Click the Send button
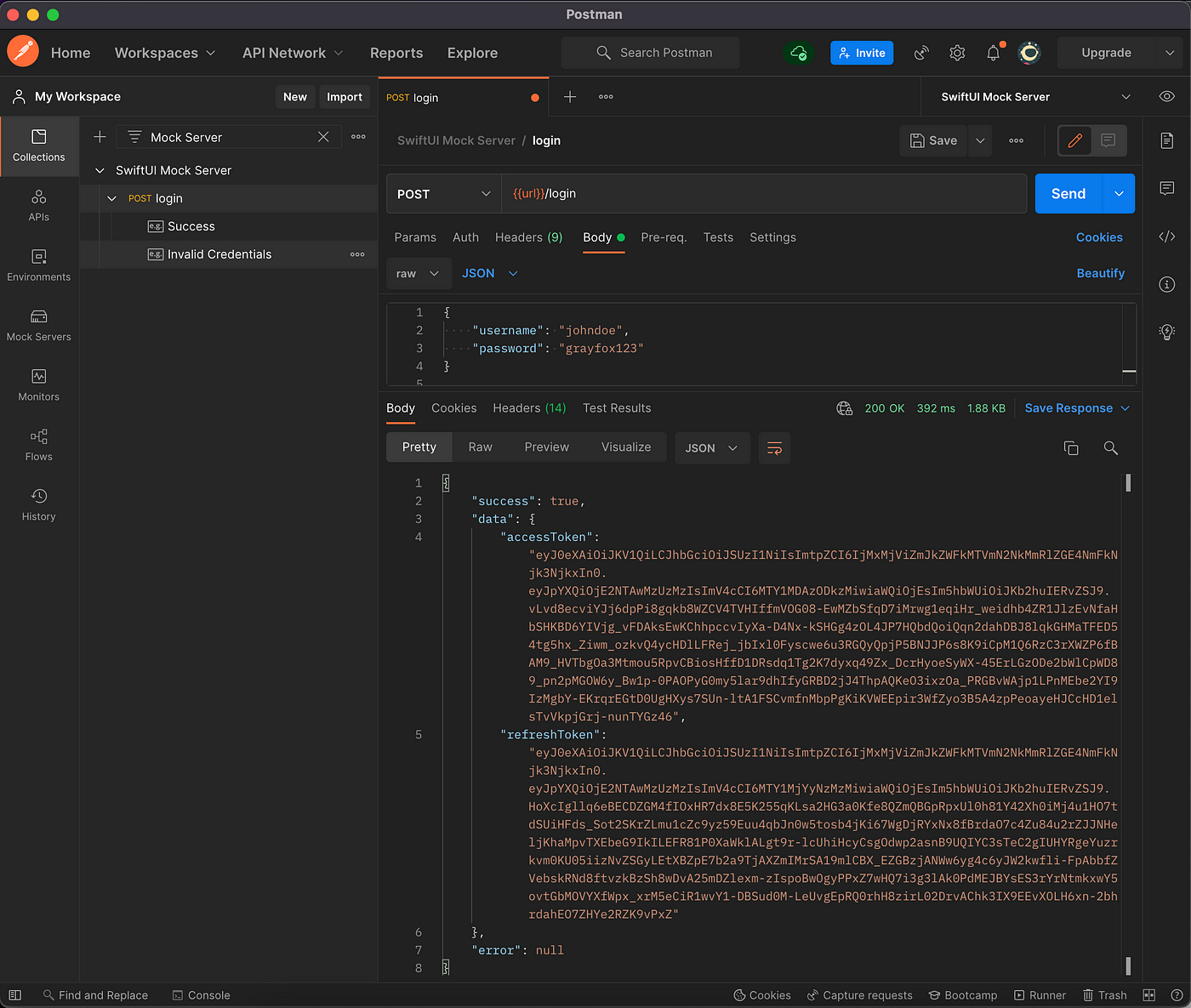The height and width of the screenshot is (1008, 1191). [1068, 194]
